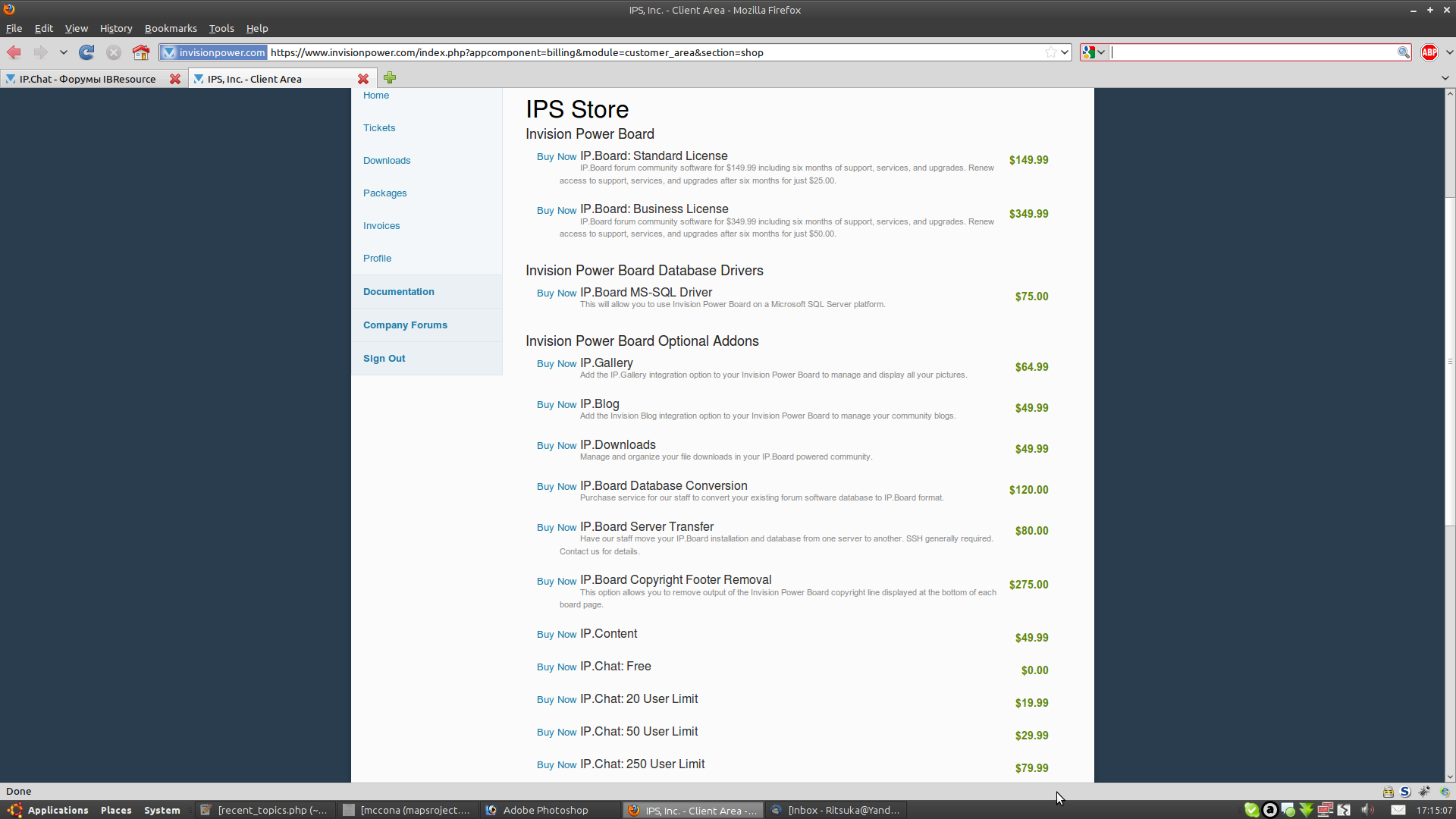Close the IP.Chat tab
The width and height of the screenshot is (1456, 819).
[175, 79]
